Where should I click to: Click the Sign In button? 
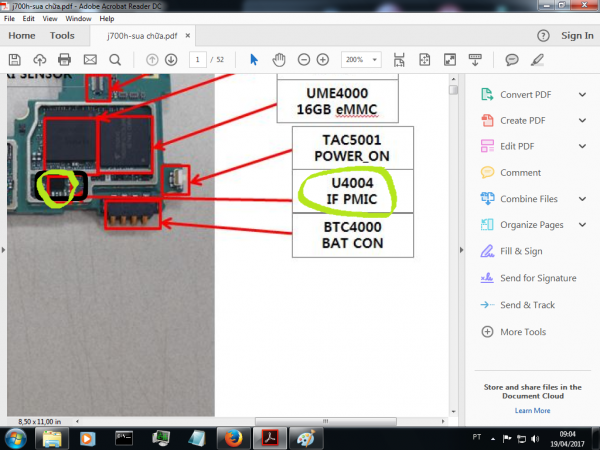(x=577, y=36)
